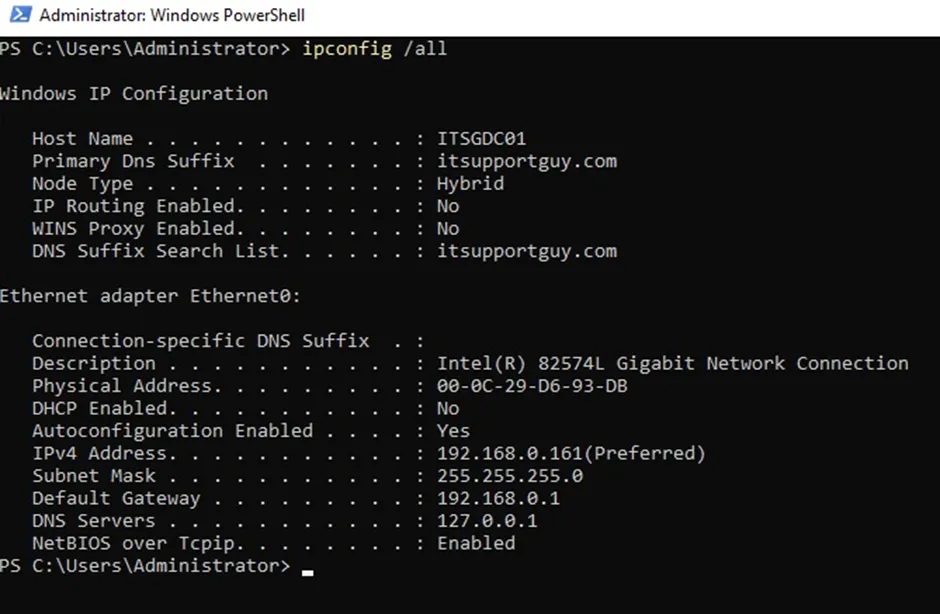Image resolution: width=940 pixels, height=614 pixels.
Task: Click the 'Ethernet adapter Ethernet0:' heading
Action: (150, 296)
